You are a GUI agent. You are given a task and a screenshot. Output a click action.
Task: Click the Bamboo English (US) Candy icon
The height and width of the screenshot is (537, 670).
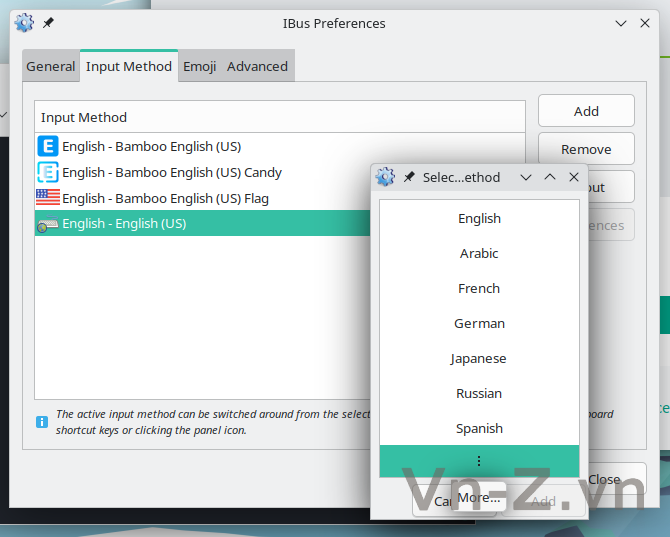(x=48, y=172)
